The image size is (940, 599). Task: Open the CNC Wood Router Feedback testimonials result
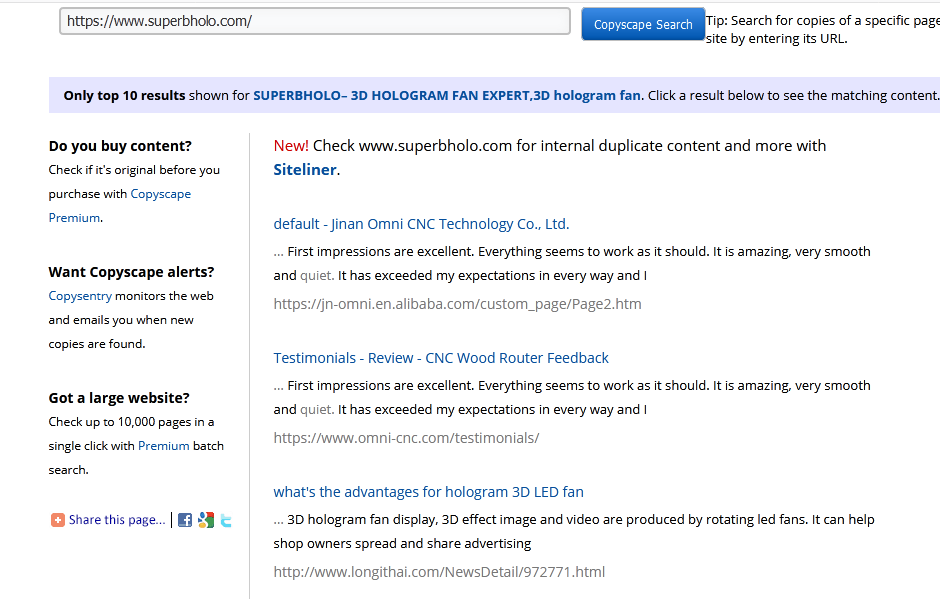441,358
